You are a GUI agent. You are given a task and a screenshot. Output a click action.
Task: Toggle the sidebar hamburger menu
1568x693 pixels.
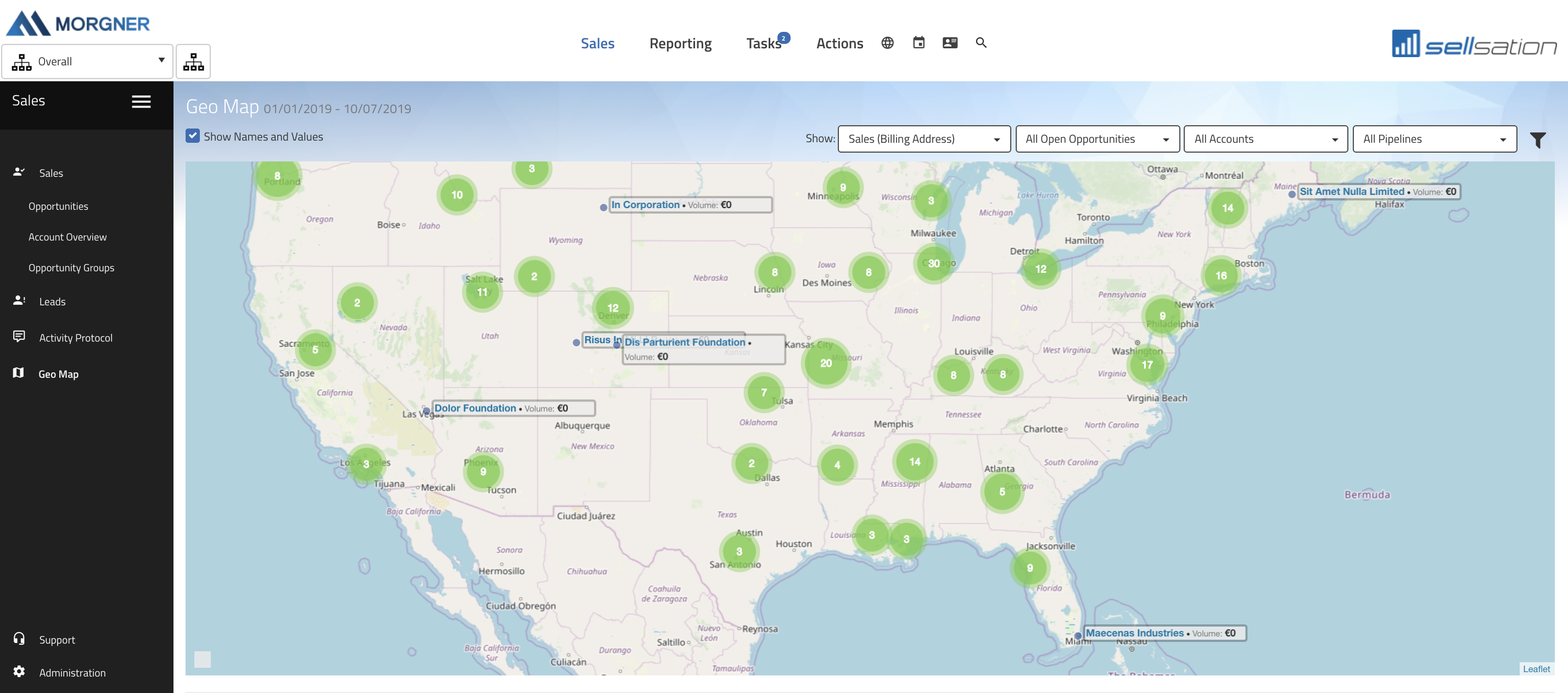coord(141,102)
